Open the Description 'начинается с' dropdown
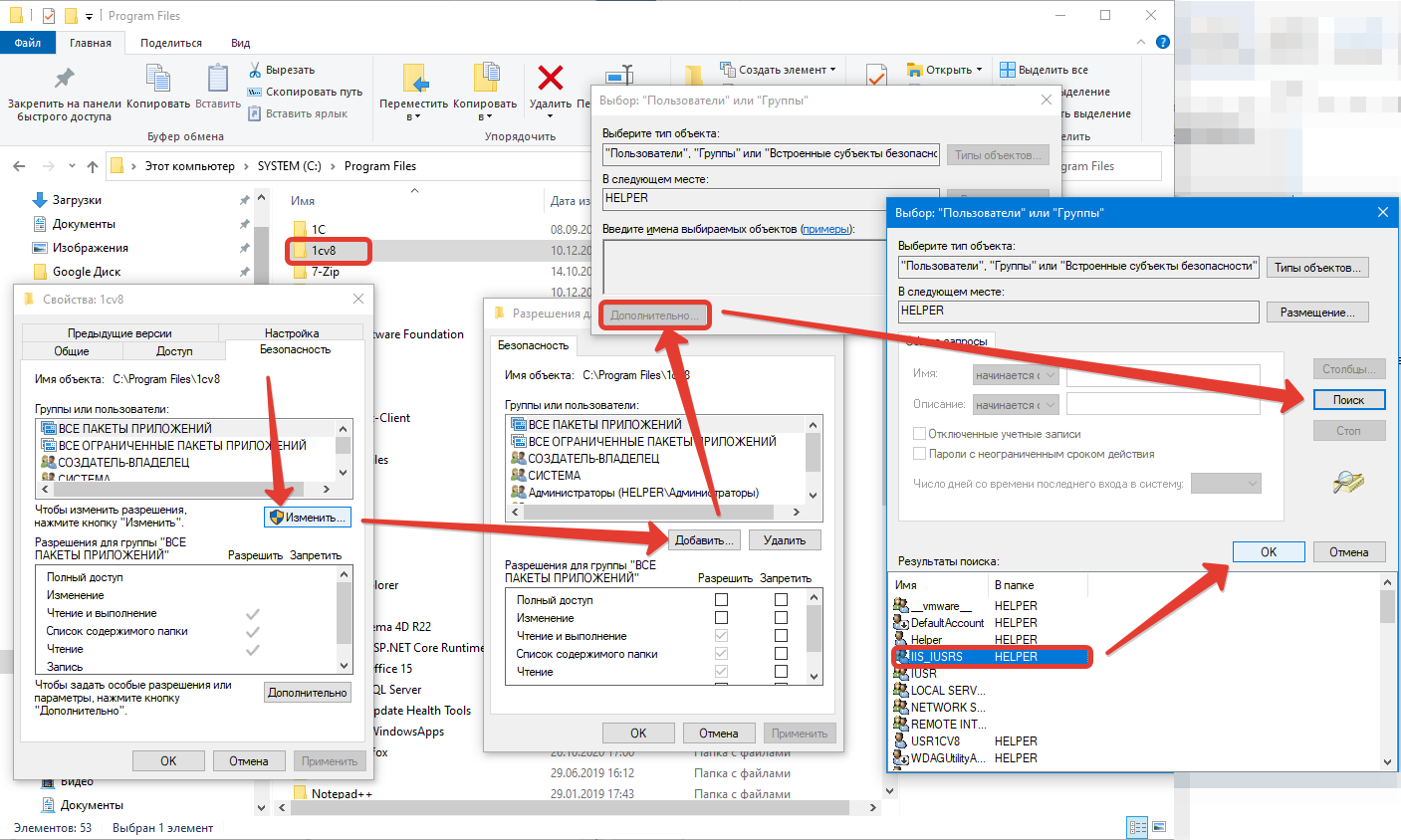Viewport: 1401px width, 840px height. pyautogui.click(x=1015, y=405)
